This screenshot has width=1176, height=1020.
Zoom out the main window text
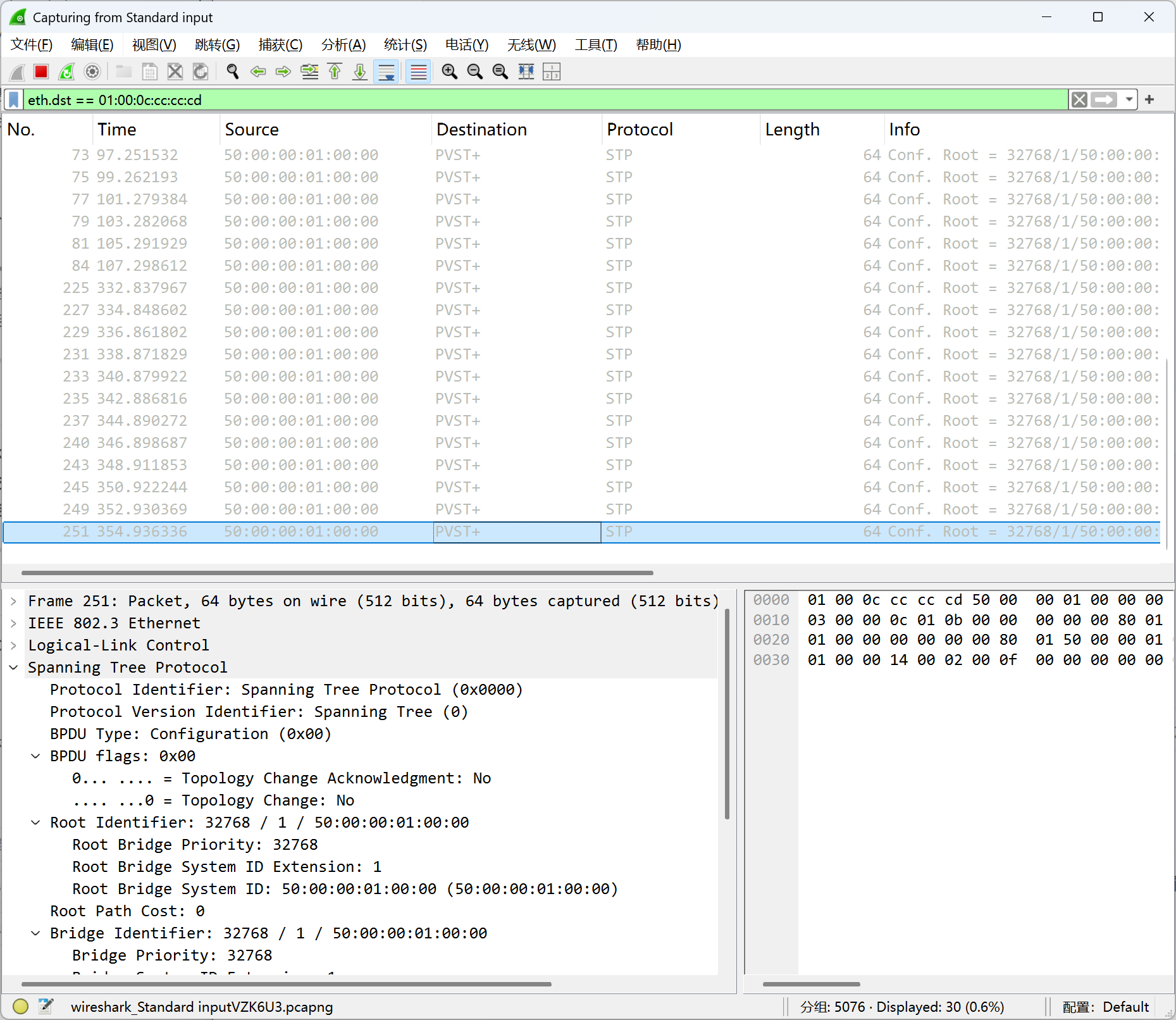[475, 72]
